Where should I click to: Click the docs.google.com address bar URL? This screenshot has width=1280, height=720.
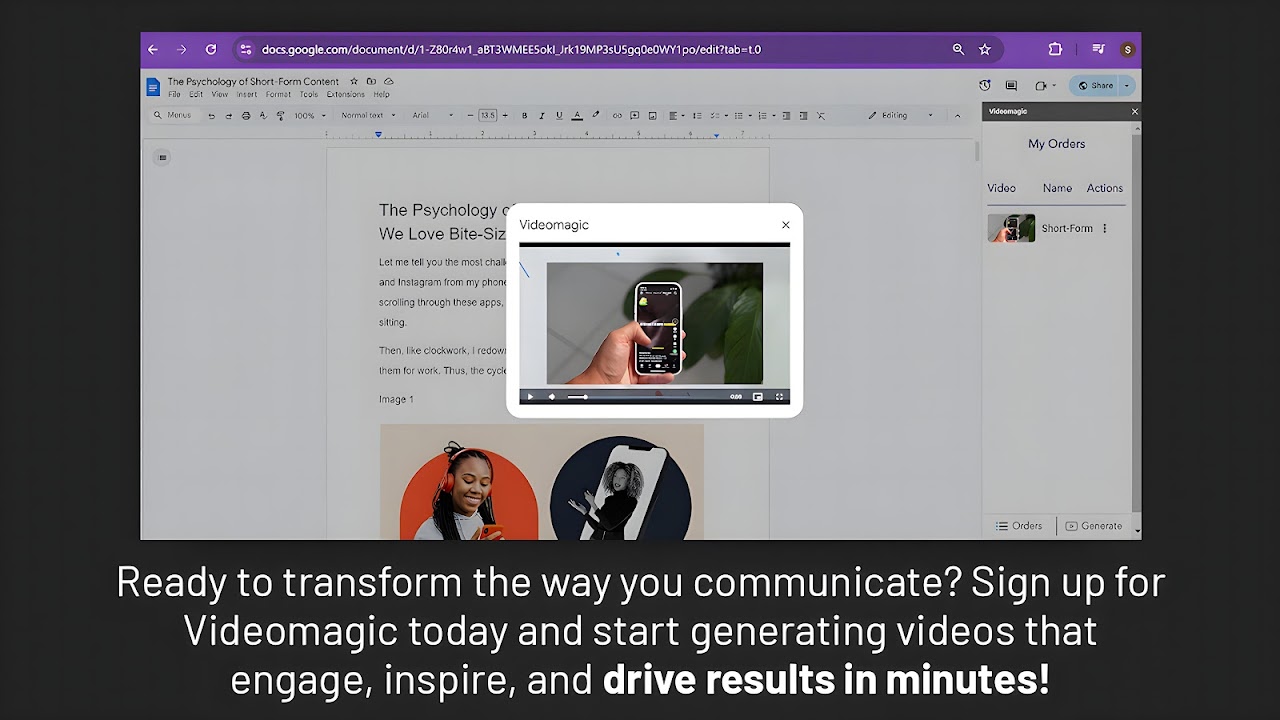click(x=511, y=49)
